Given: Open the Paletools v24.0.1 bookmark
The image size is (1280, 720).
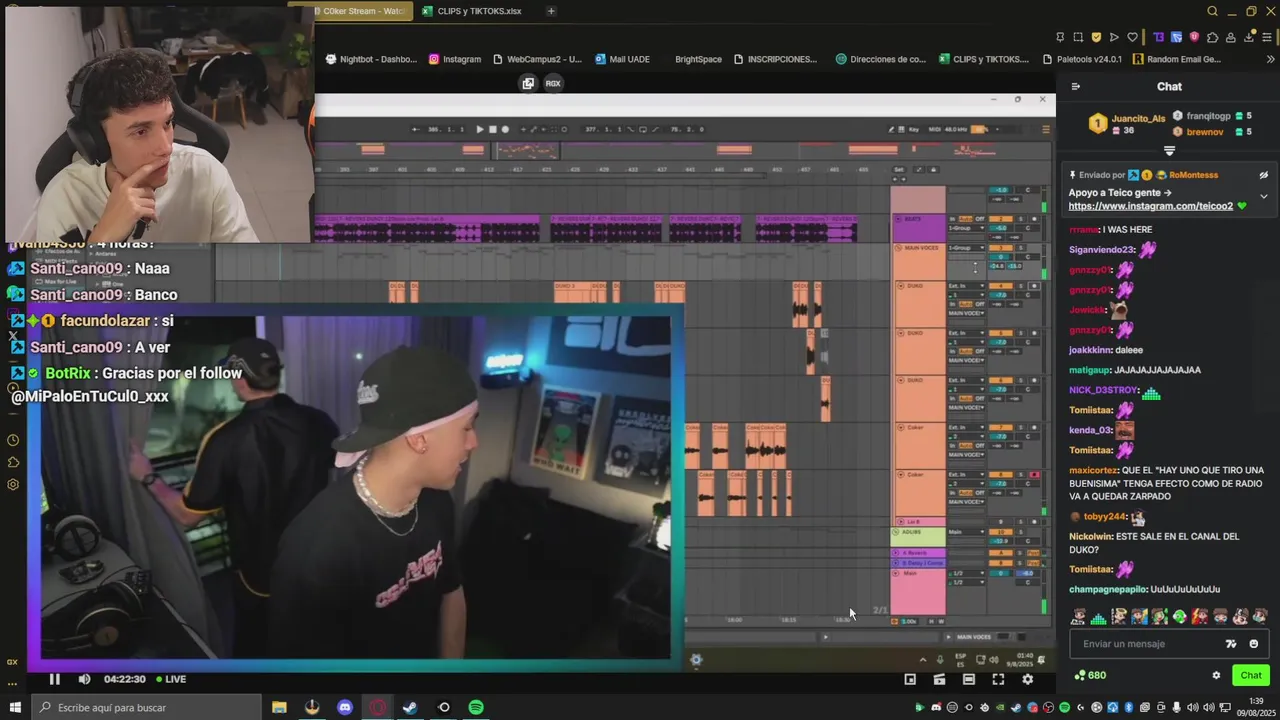Looking at the screenshot, I should pyautogui.click(x=1084, y=59).
